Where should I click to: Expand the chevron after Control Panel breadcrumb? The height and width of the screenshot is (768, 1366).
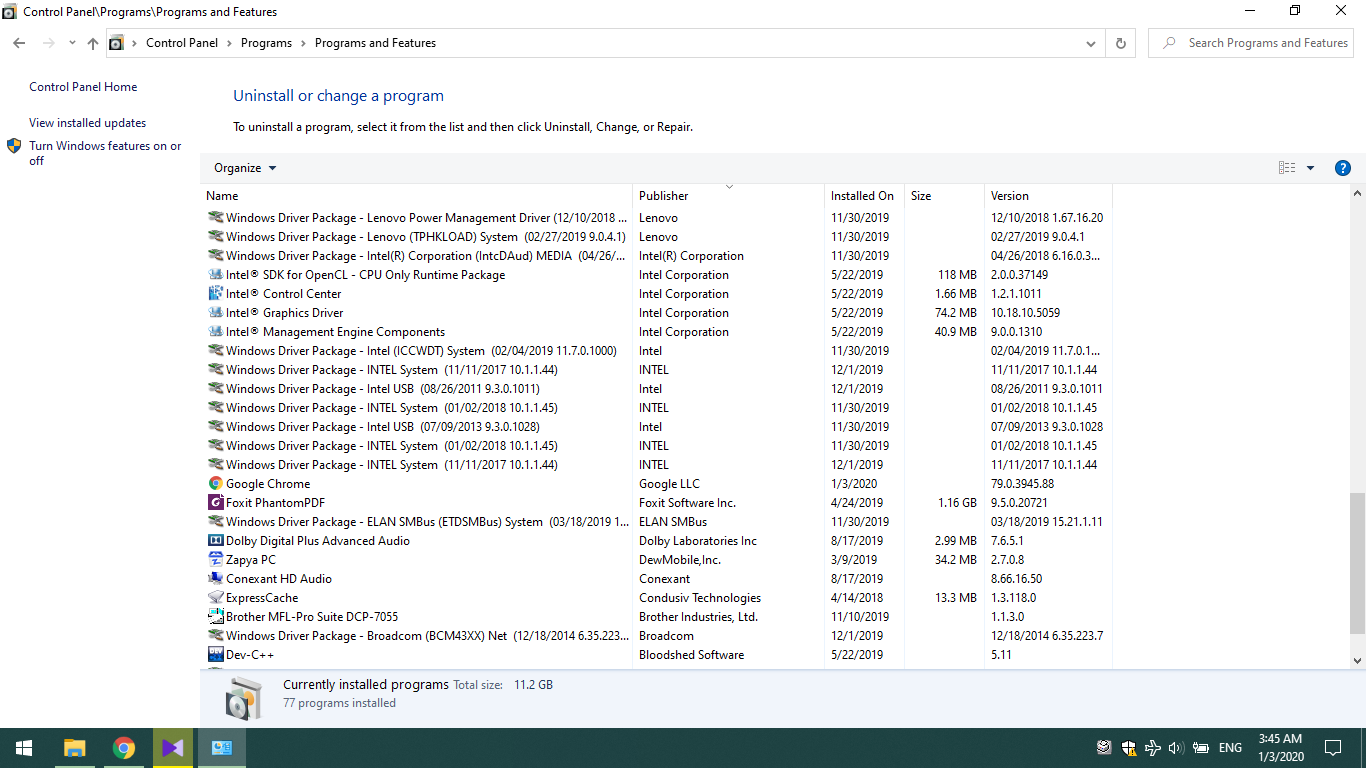coord(228,43)
